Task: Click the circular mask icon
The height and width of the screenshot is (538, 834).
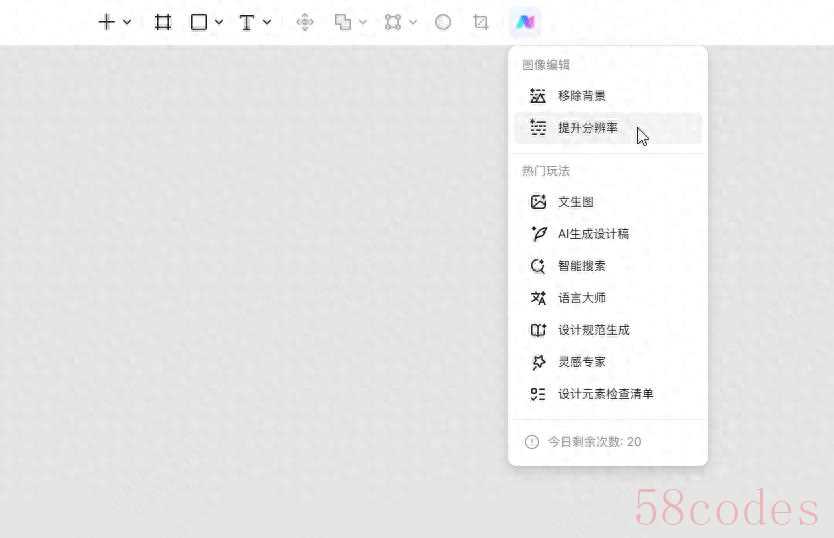Action: click(443, 22)
